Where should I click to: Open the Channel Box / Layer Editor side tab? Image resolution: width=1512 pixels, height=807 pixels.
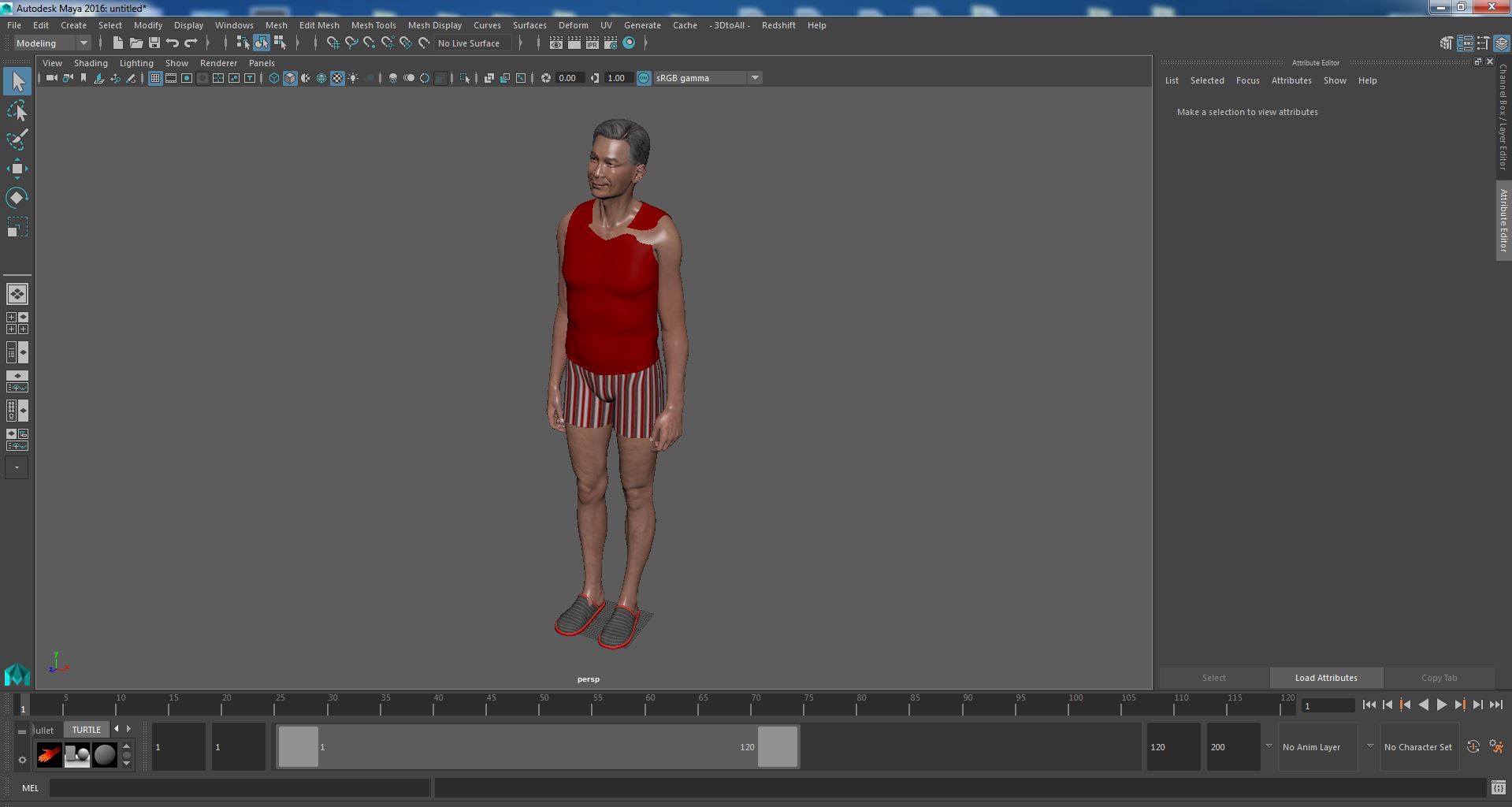[1503, 117]
